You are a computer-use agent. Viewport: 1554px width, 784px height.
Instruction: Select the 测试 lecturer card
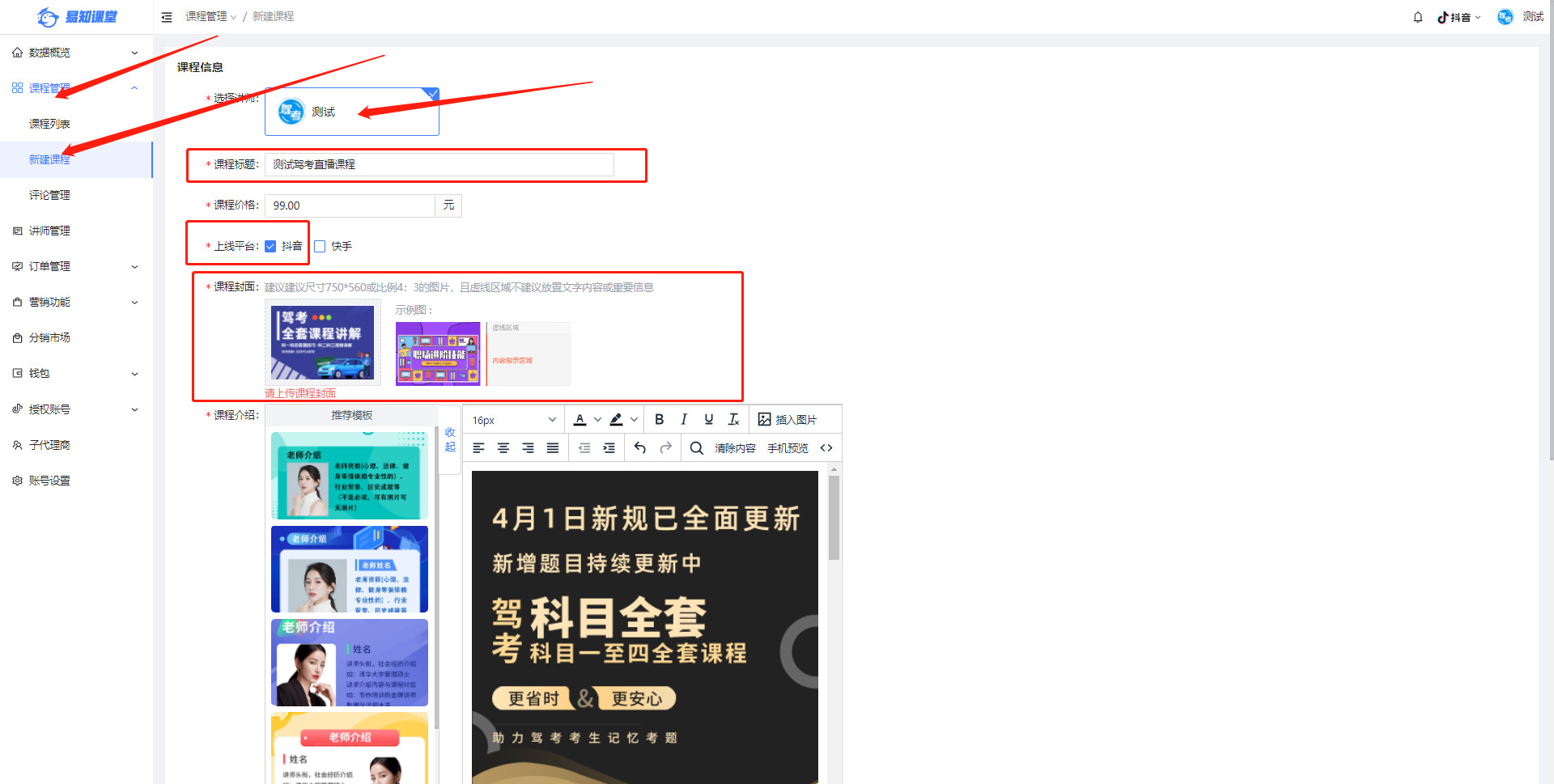(x=352, y=112)
